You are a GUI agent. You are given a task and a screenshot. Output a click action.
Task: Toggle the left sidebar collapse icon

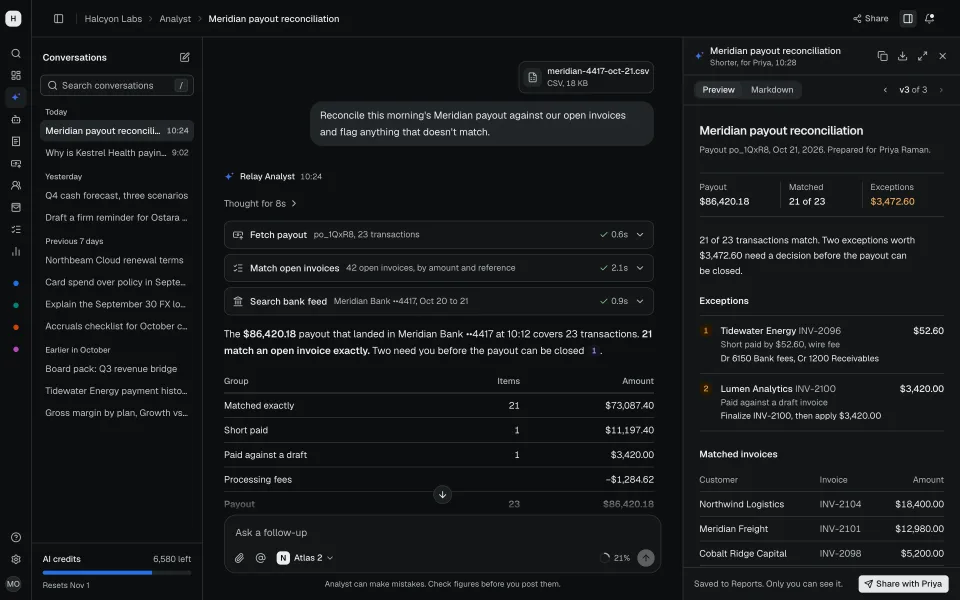pos(59,18)
